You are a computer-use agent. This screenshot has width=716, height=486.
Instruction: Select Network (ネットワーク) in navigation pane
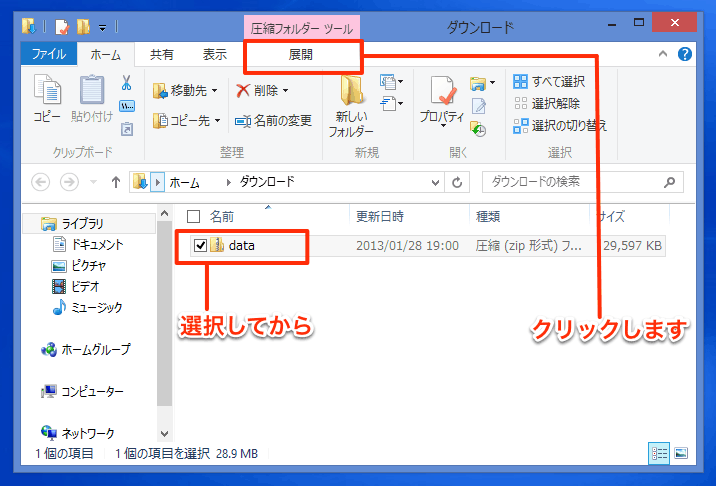[x=78, y=432]
